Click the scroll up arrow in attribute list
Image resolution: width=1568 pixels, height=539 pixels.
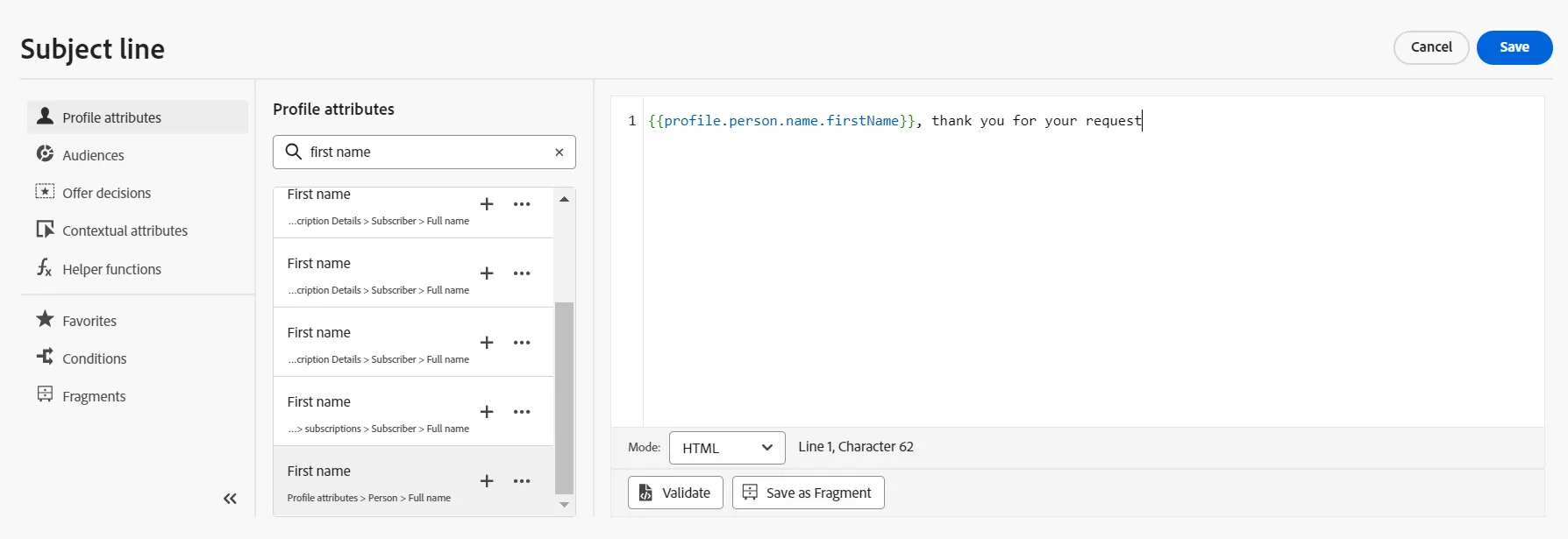point(565,200)
